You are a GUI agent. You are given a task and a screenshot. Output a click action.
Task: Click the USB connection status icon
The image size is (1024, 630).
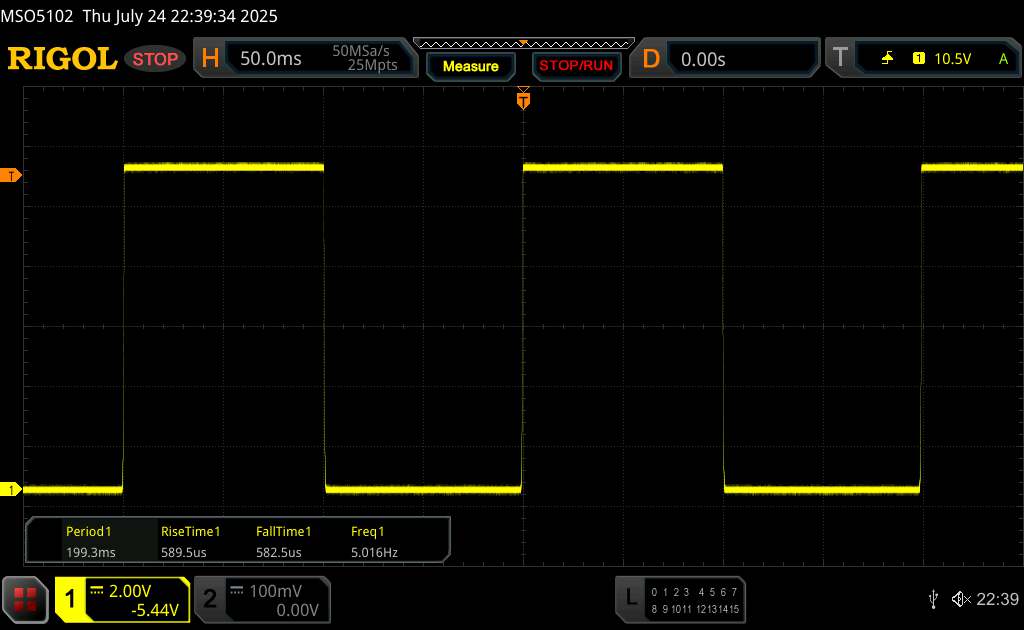click(x=933, y=598)
